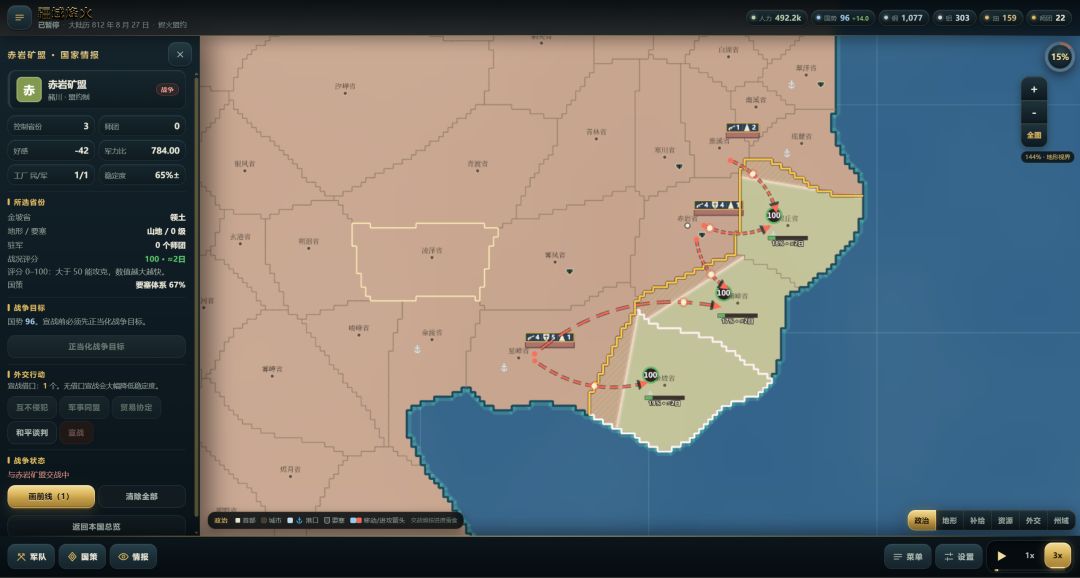Click 好感 stat box showing -42
Screen dimensions: 1080x578
click(x=51, y=150)
